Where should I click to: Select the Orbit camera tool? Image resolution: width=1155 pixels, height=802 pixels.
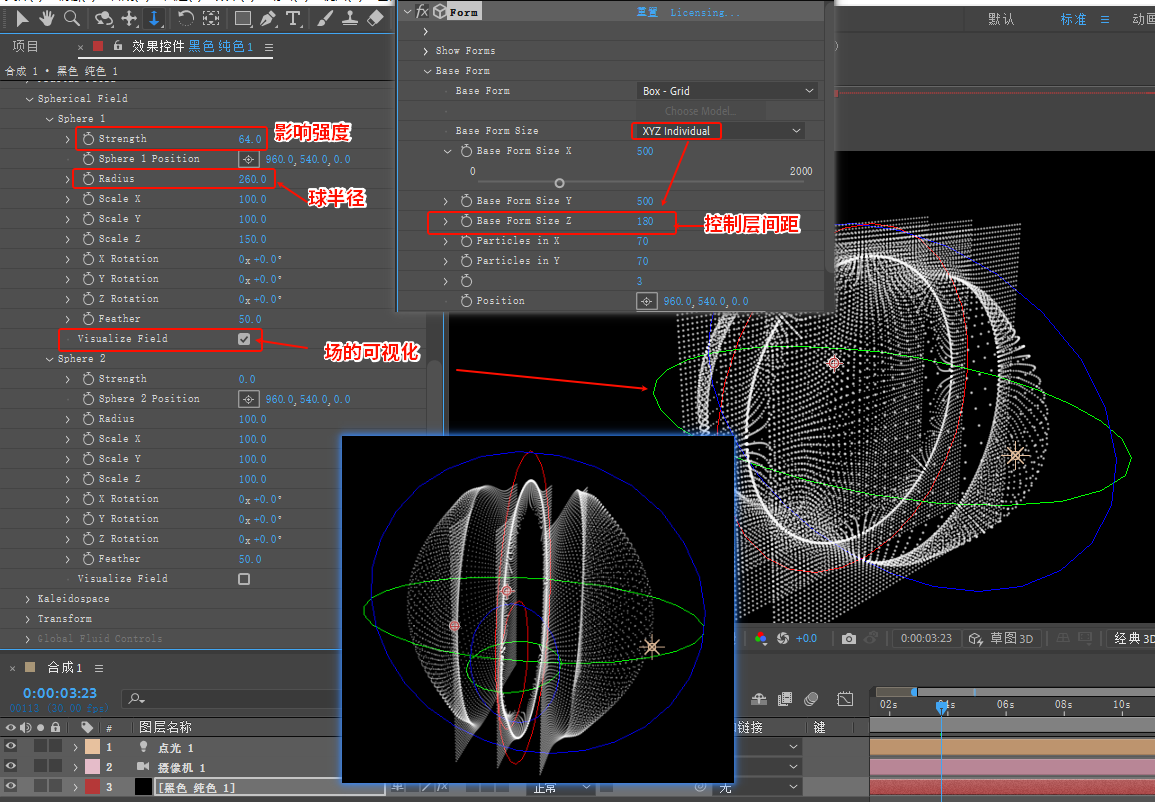(105, 18)
